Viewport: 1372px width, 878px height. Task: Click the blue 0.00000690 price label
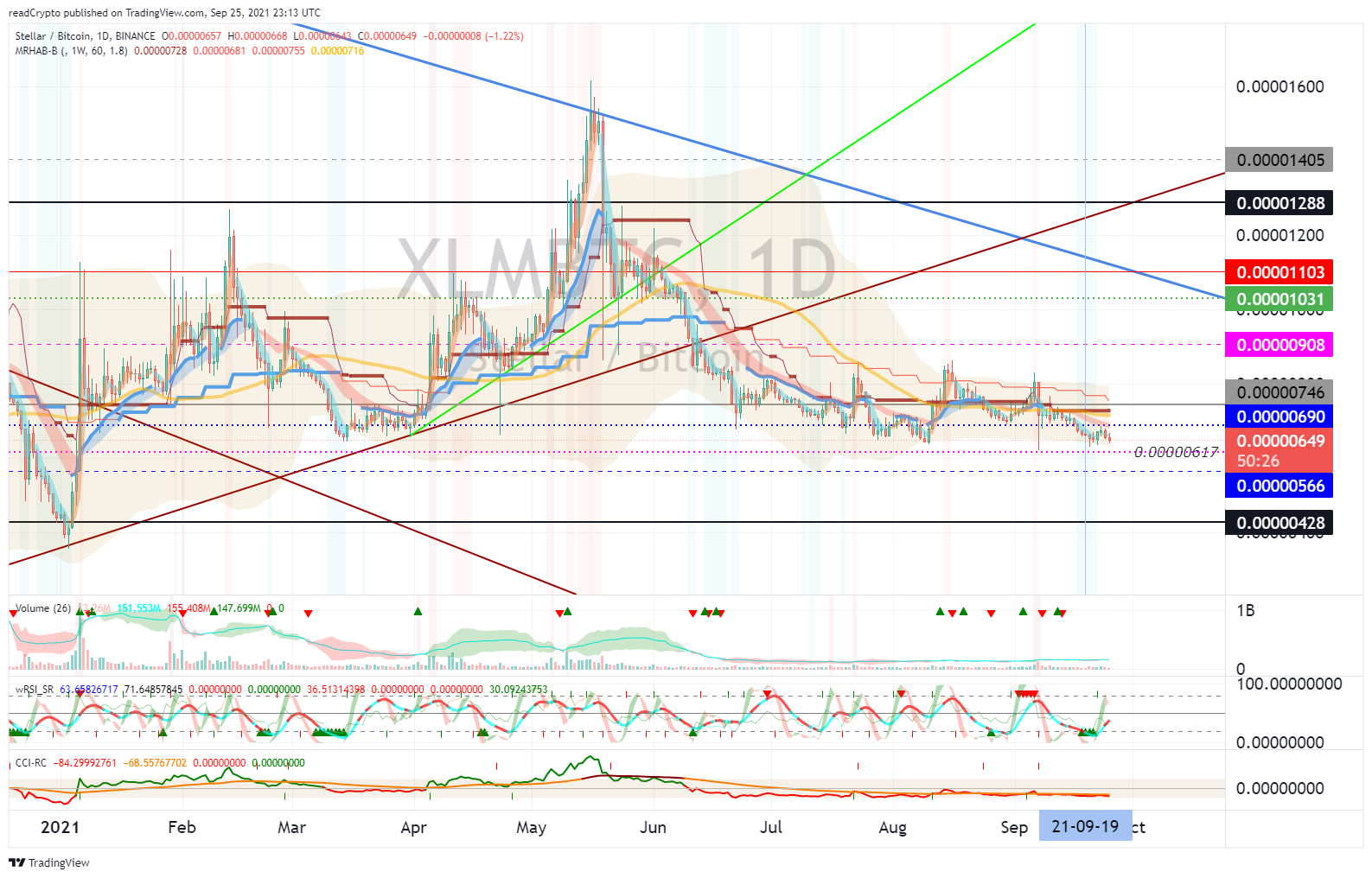(1279, 417)
